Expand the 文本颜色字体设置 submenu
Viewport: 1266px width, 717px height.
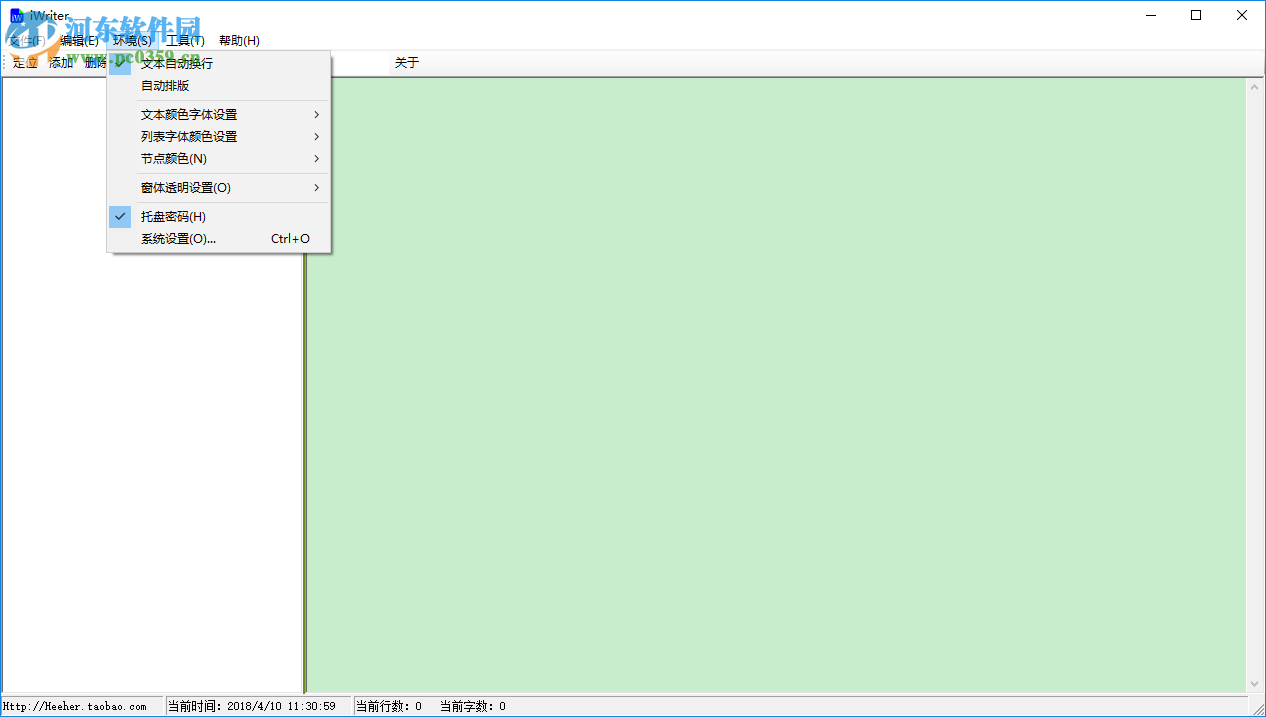(190, 114)
